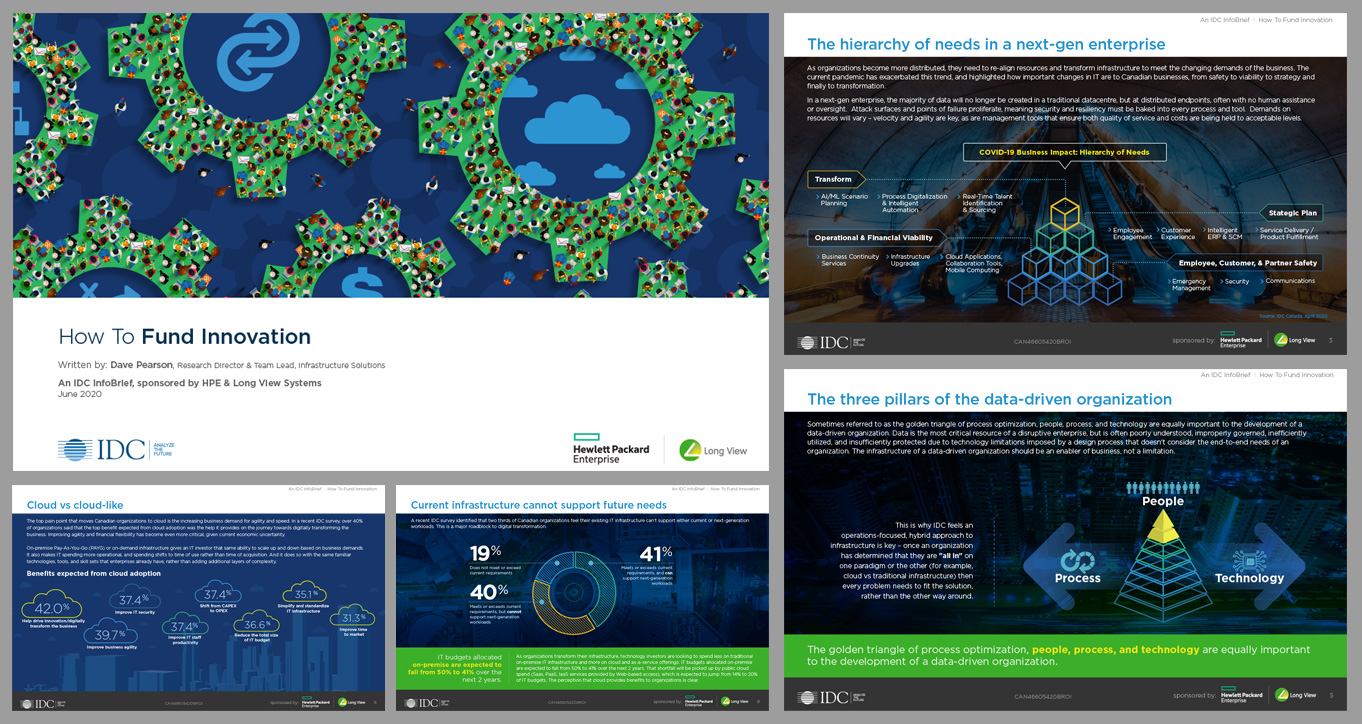Click the People icon row above the pyramid
Viewport: 1362px width, 724px height.
[1162, 488]
